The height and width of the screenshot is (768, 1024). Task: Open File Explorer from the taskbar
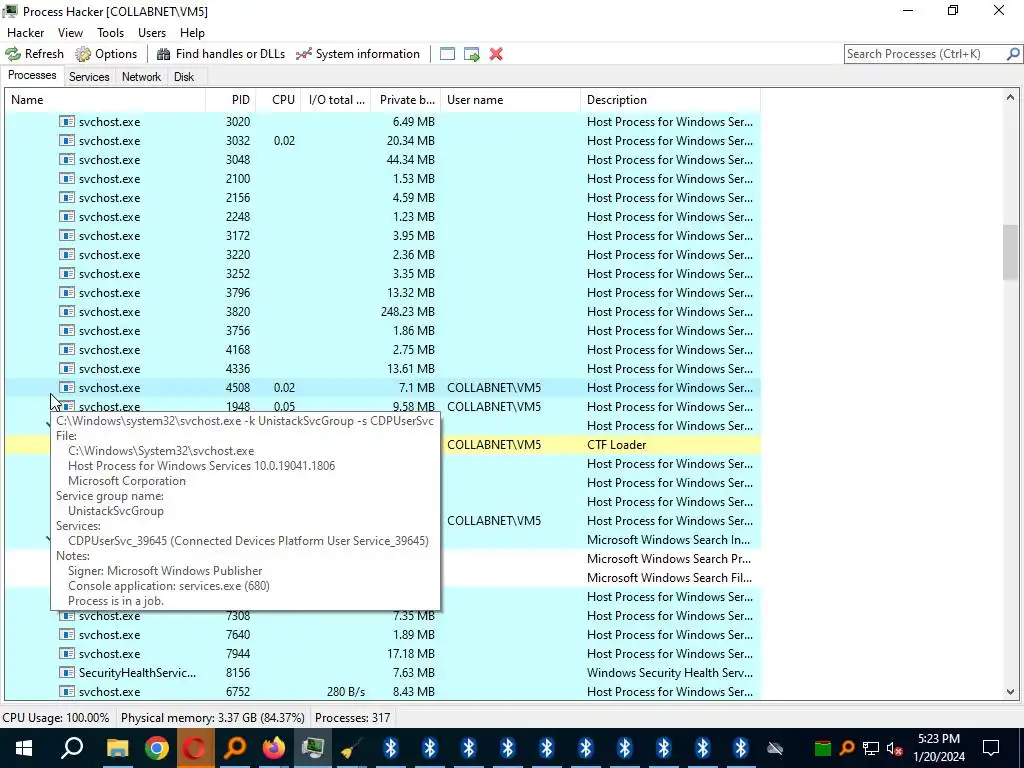pyautogui.click(x=118, y=748)
